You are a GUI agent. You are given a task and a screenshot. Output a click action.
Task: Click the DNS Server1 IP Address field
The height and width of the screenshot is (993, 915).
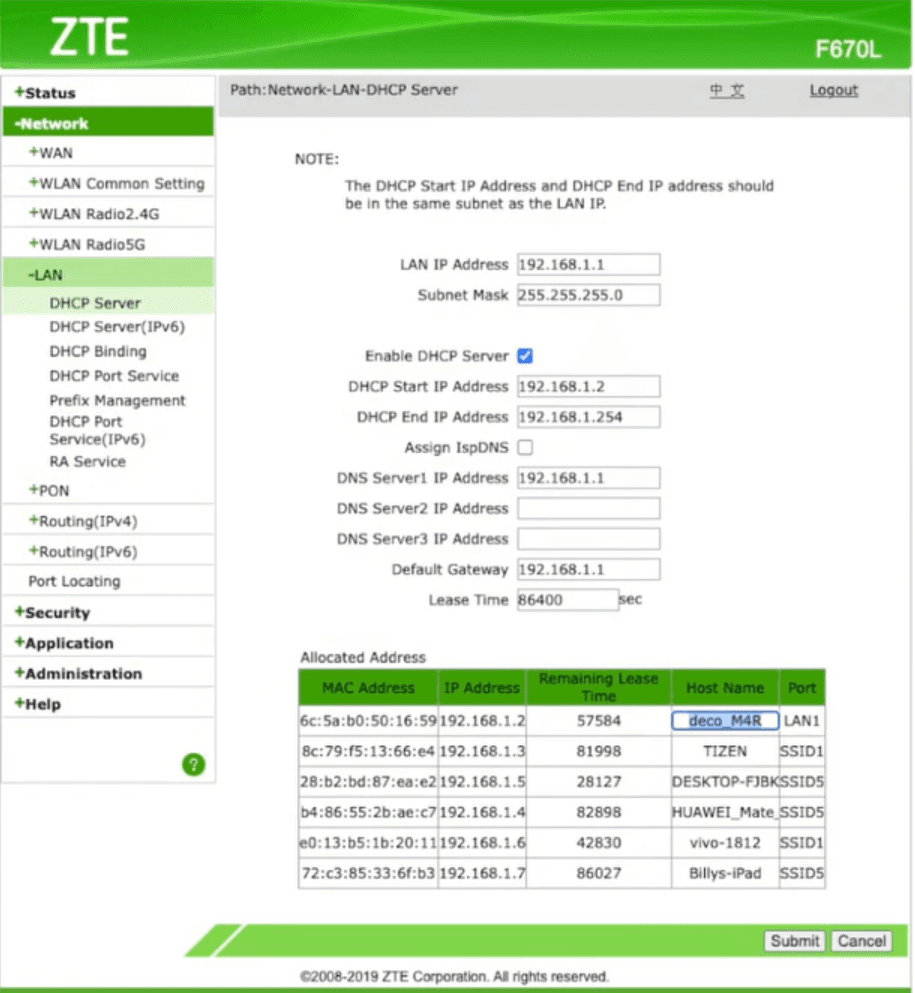tap(588, 478)
